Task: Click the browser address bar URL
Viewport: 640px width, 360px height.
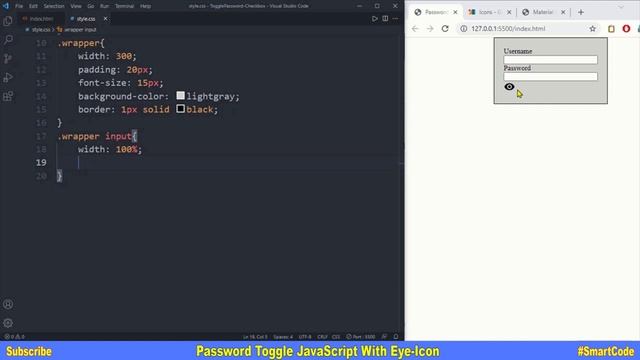Action: click(508, 29)
